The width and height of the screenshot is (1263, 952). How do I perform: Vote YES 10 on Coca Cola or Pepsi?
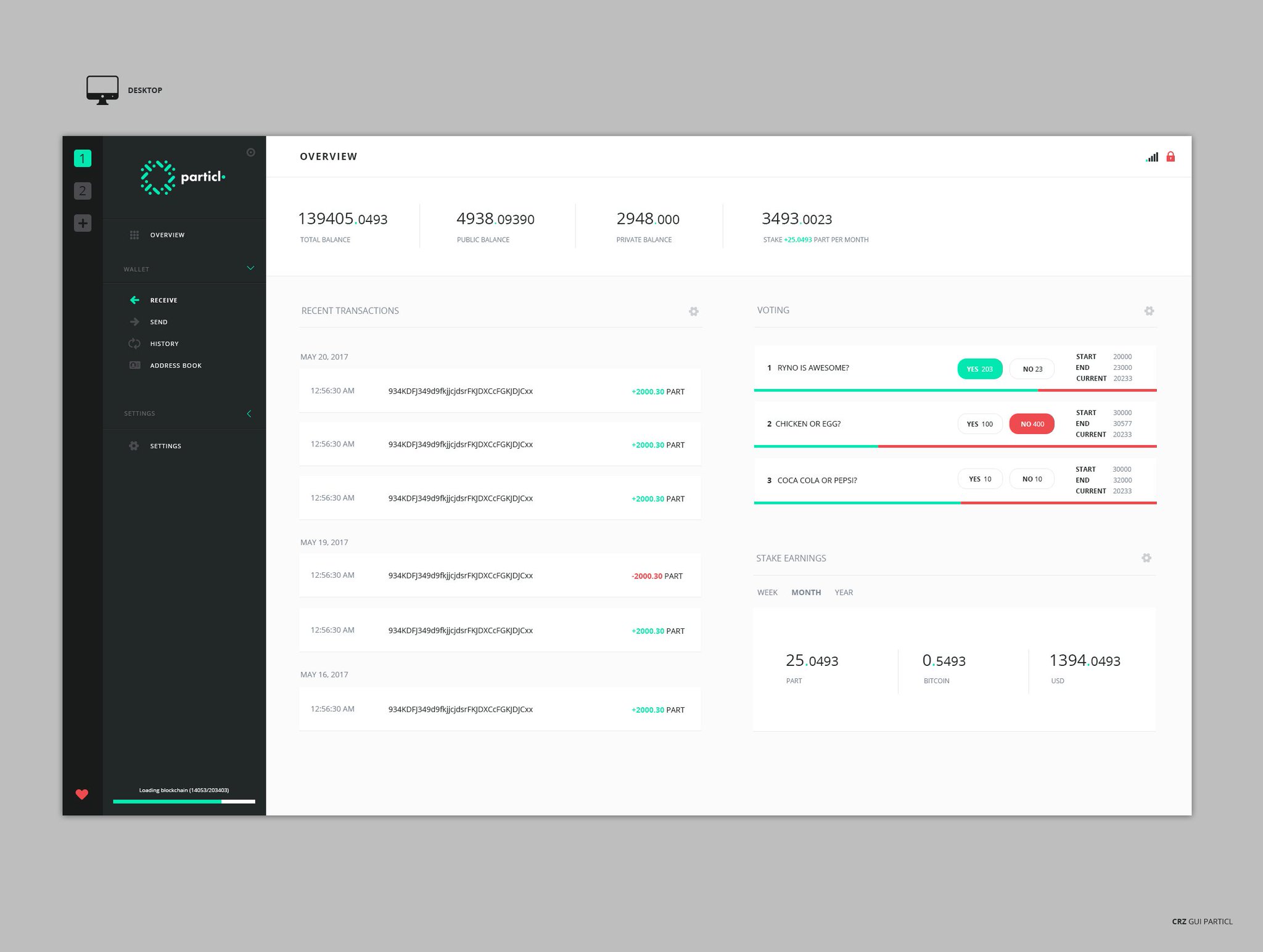click(x=979, y=479)
